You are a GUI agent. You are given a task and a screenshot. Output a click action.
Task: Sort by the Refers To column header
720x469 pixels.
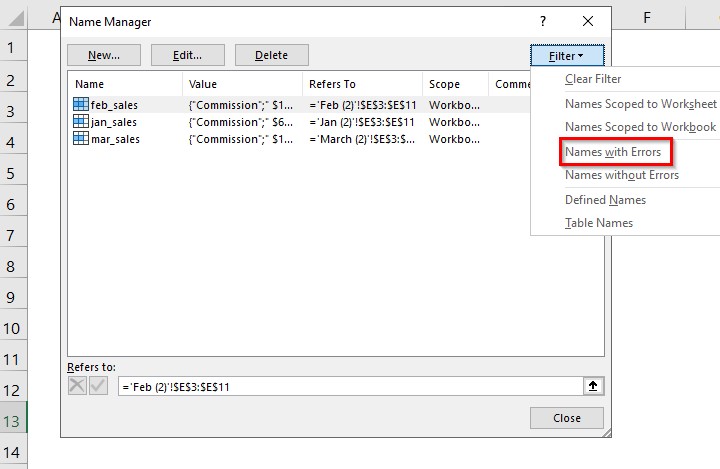[362, 84]
